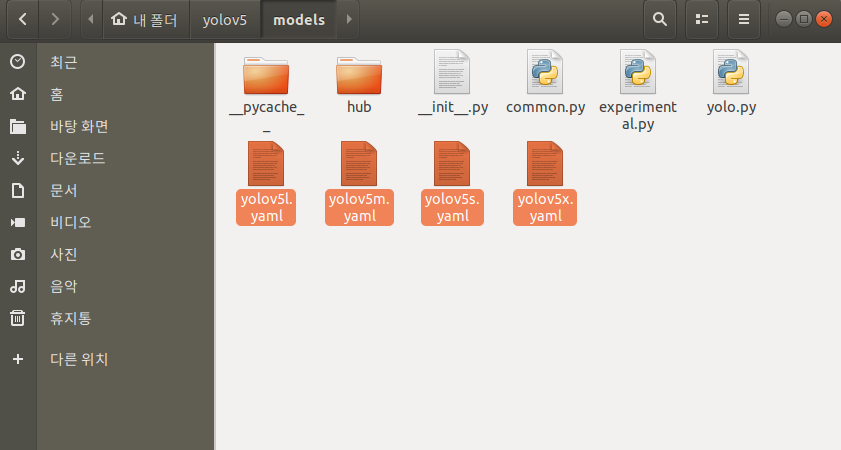Image resolution: width=841 pixels, height=450 pixels.
Task: Open 문서 in the sidebar
Action: tap(63, 190)
